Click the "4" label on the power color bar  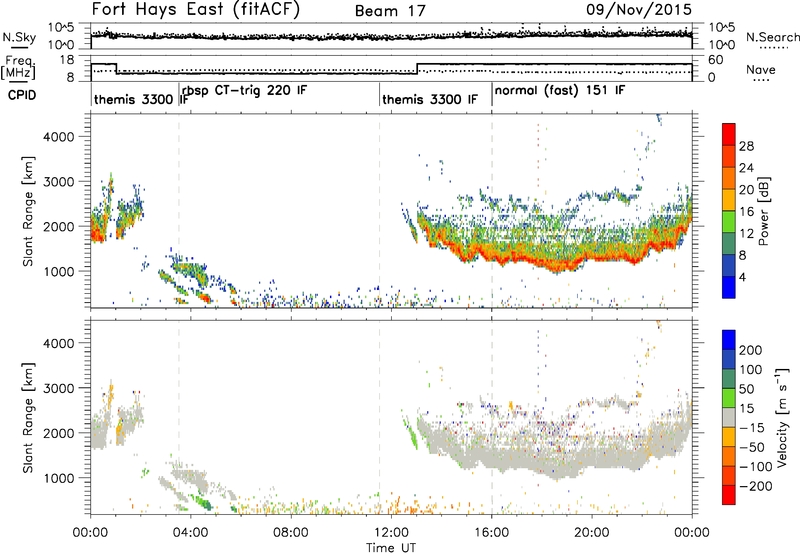(742, 278)
